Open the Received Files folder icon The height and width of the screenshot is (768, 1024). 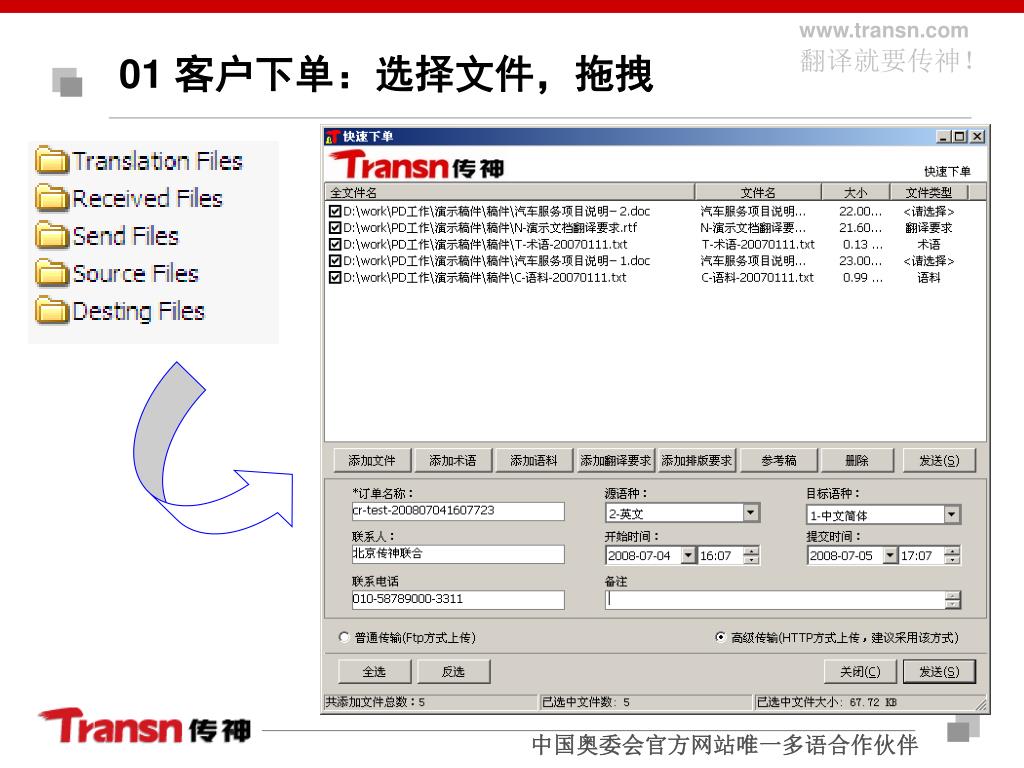[x=52, y=198]
